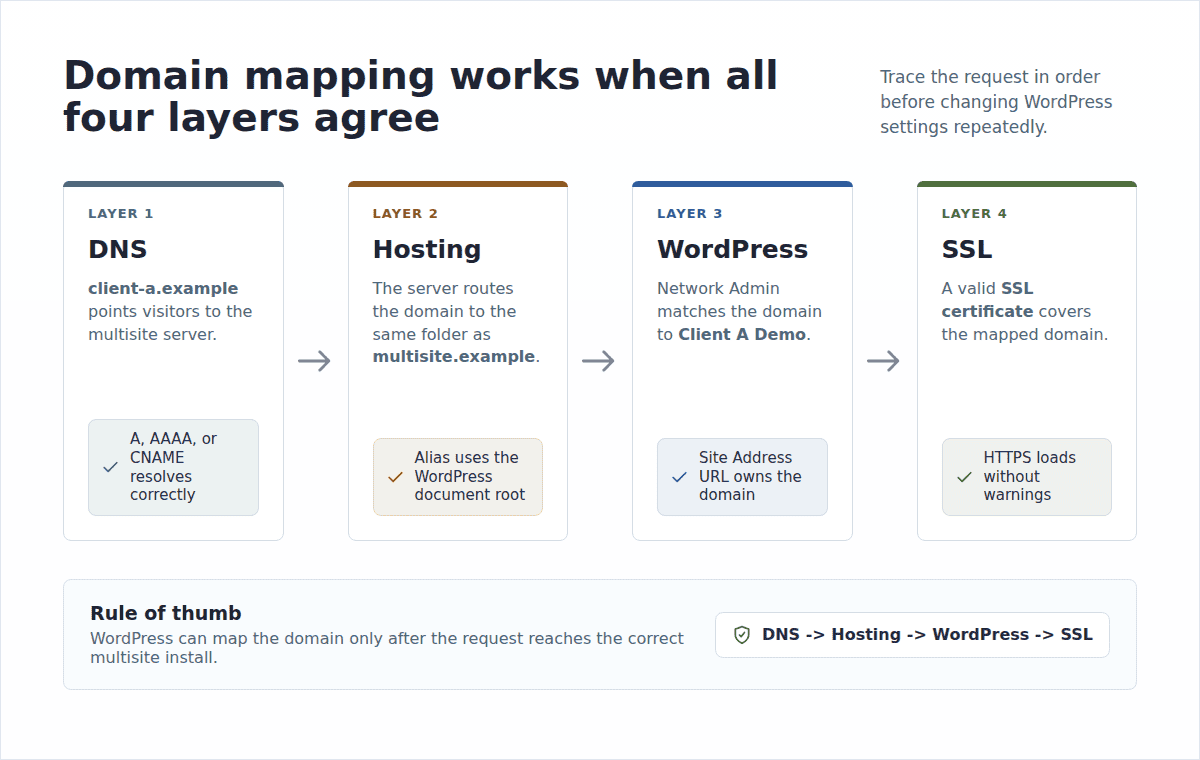This screenshot has height=760, width=1200.
Task: Click the bold client-a.example text
Action: [163, 289]
